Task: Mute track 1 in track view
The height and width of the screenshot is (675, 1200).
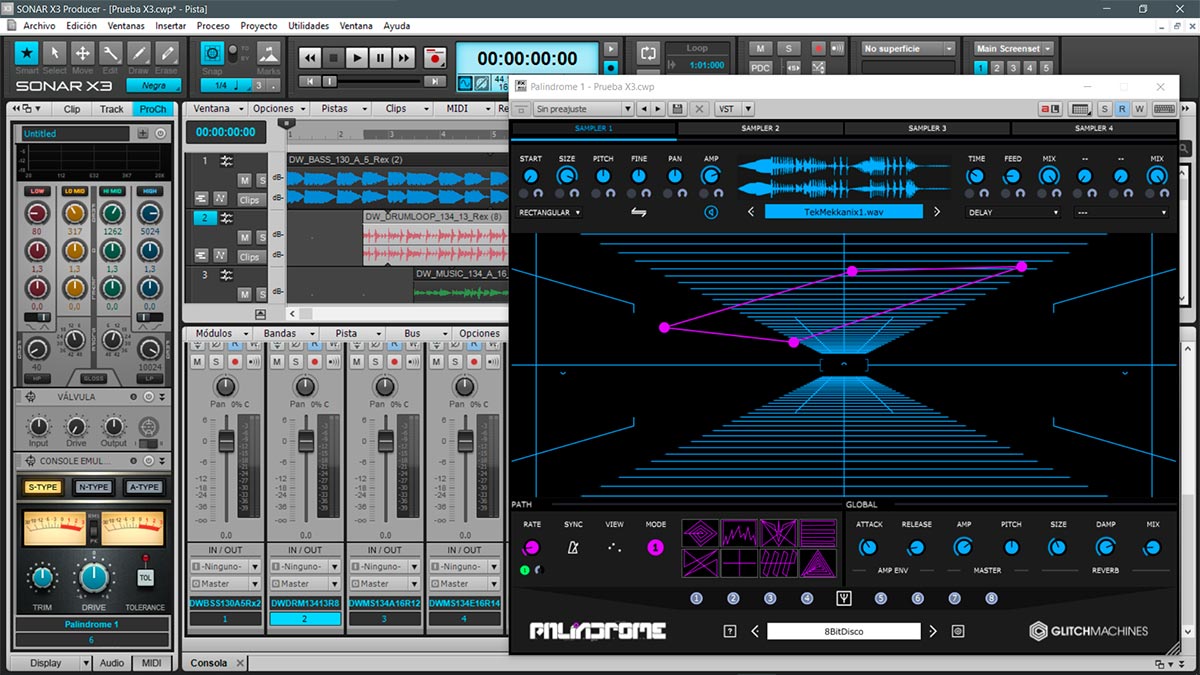Action: tap(245, 180)
